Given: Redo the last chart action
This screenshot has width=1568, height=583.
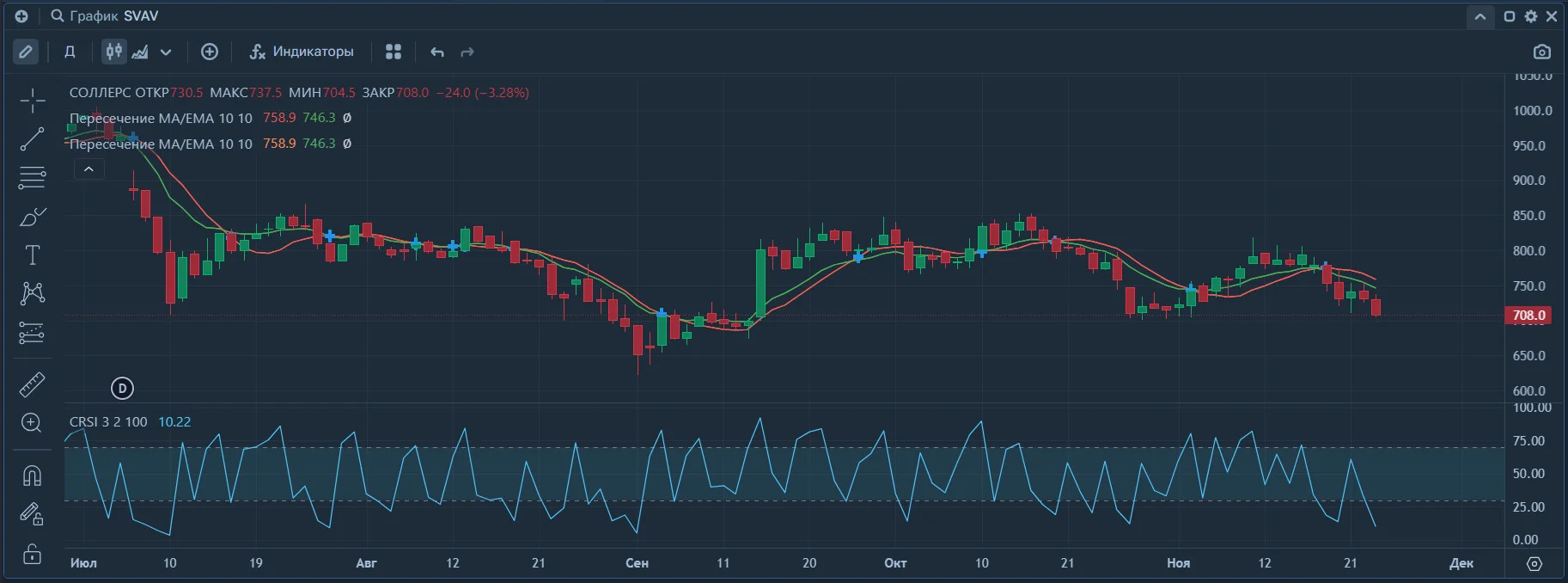Looking at the screenshot, I should 467,52.
